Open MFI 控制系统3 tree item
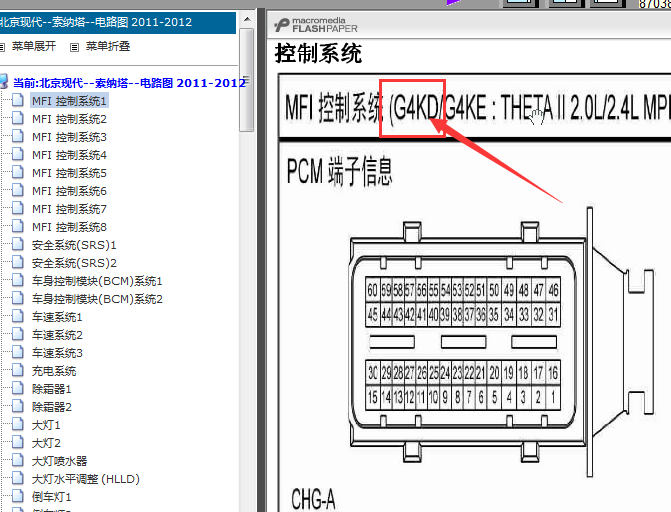The height and width of the screenshot is (512, 671). tap(69, 137)
